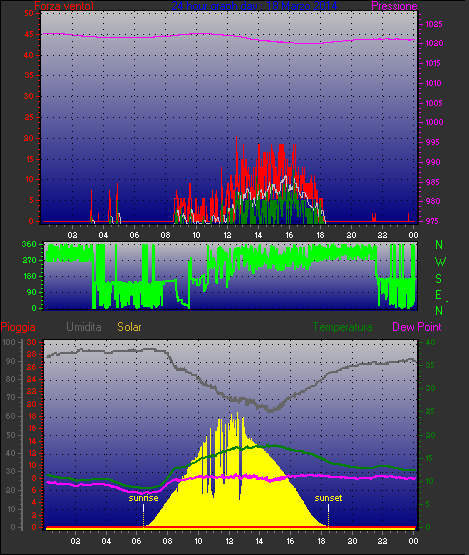The width and height of the screenshot is (469, 555).
Task: Click the 'Umidita' gray legend label
Action: pos(84,327)
